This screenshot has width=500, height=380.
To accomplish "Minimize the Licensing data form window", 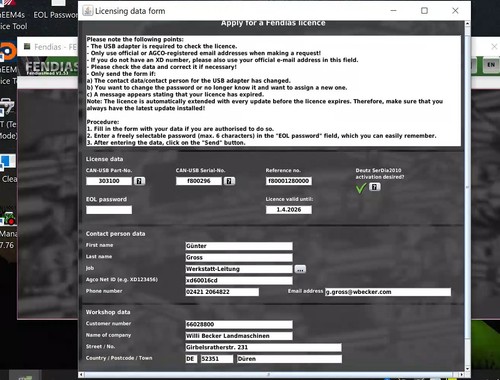I will pyautogui.click(x=394, y=11).
